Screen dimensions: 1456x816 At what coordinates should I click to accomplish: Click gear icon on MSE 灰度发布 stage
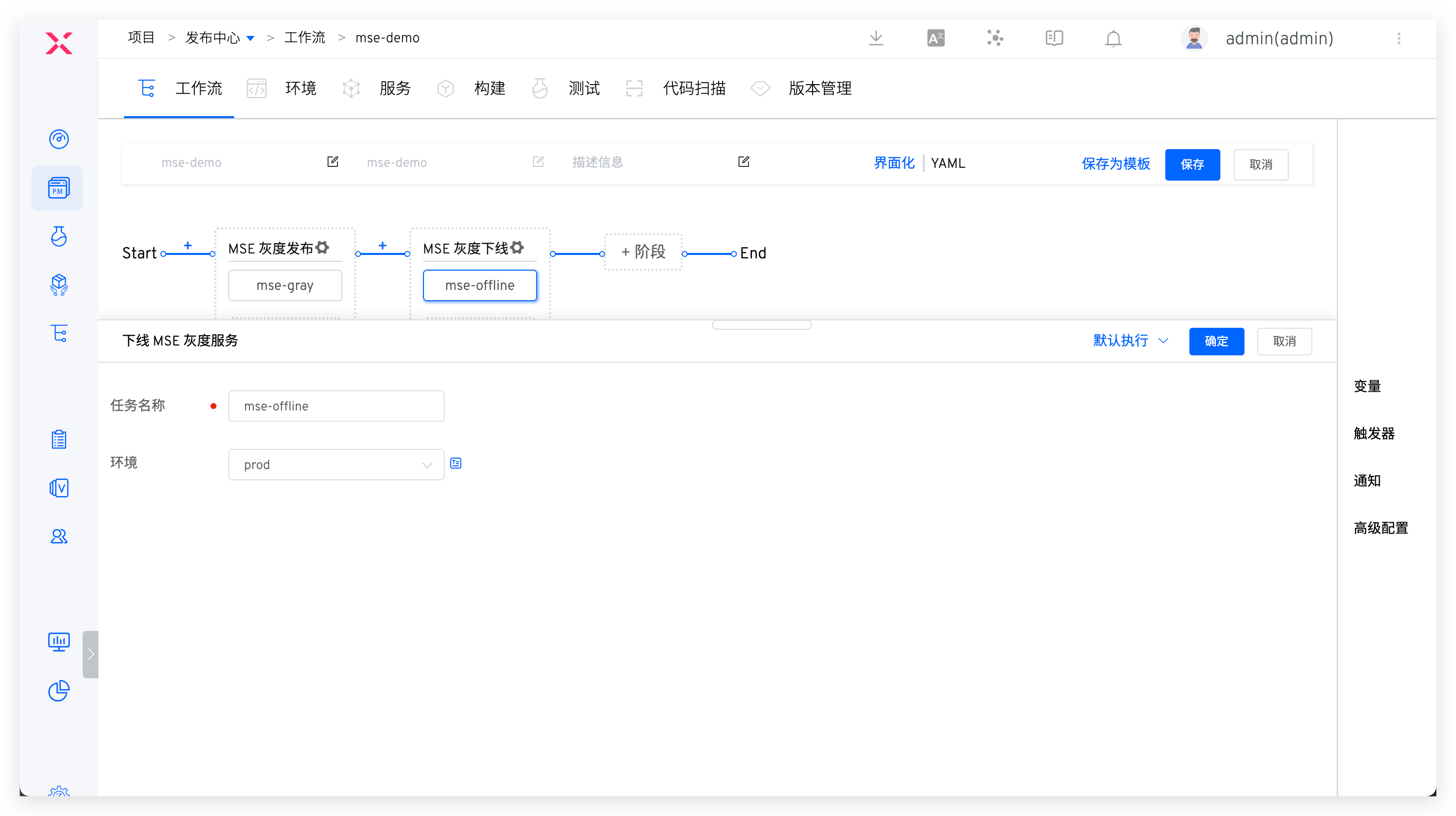click(322, 248)
